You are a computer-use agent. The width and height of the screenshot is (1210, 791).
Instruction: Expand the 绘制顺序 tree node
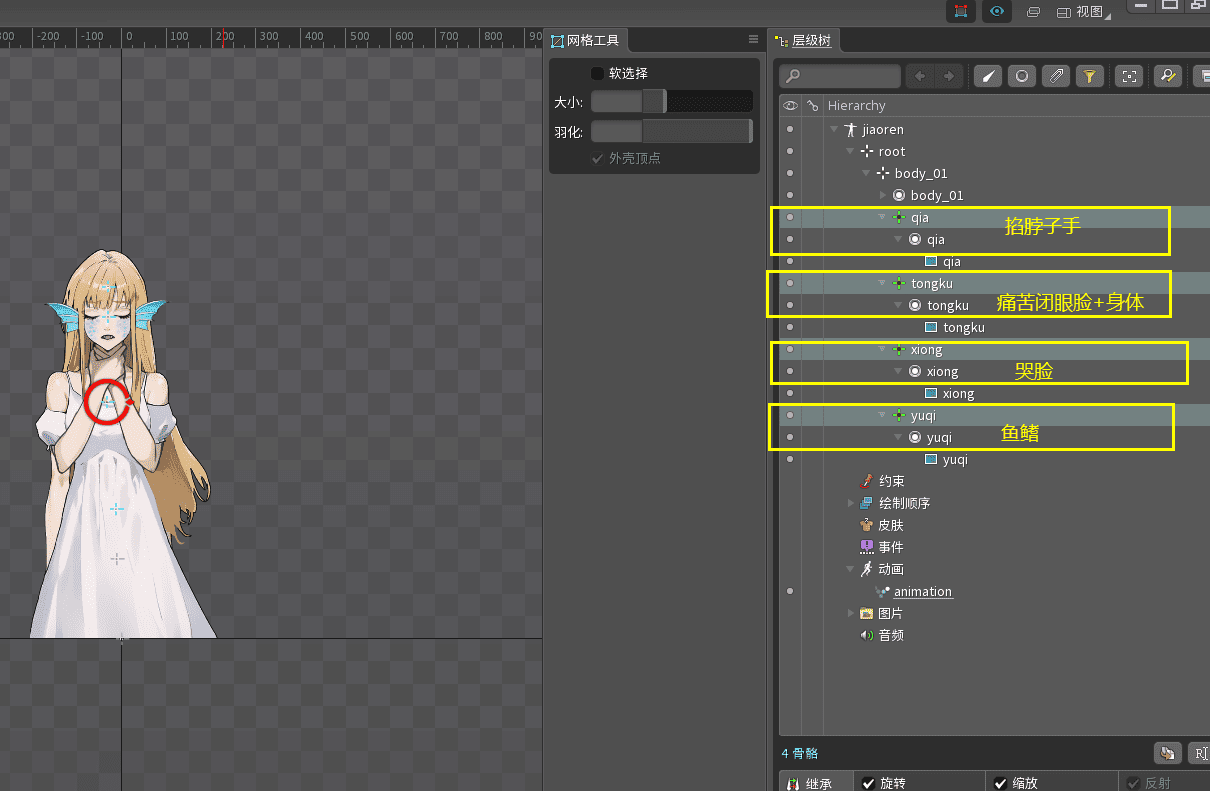[x=851, y=503]
